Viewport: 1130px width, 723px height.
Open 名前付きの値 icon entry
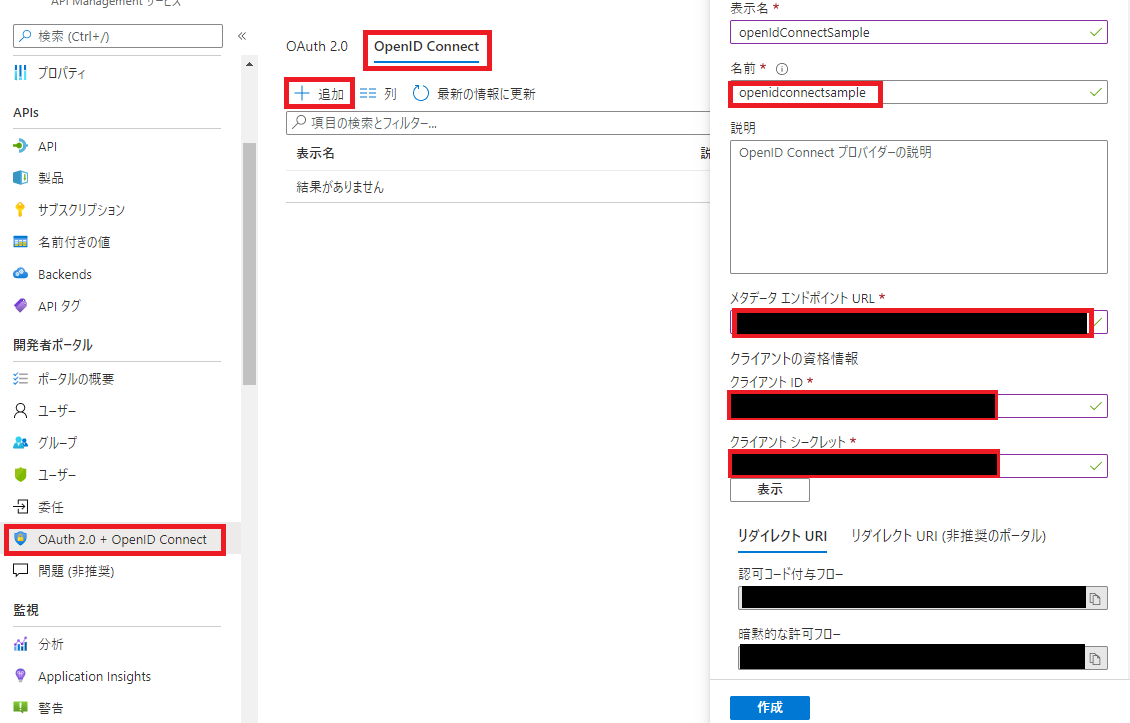(x=20, y=242)
